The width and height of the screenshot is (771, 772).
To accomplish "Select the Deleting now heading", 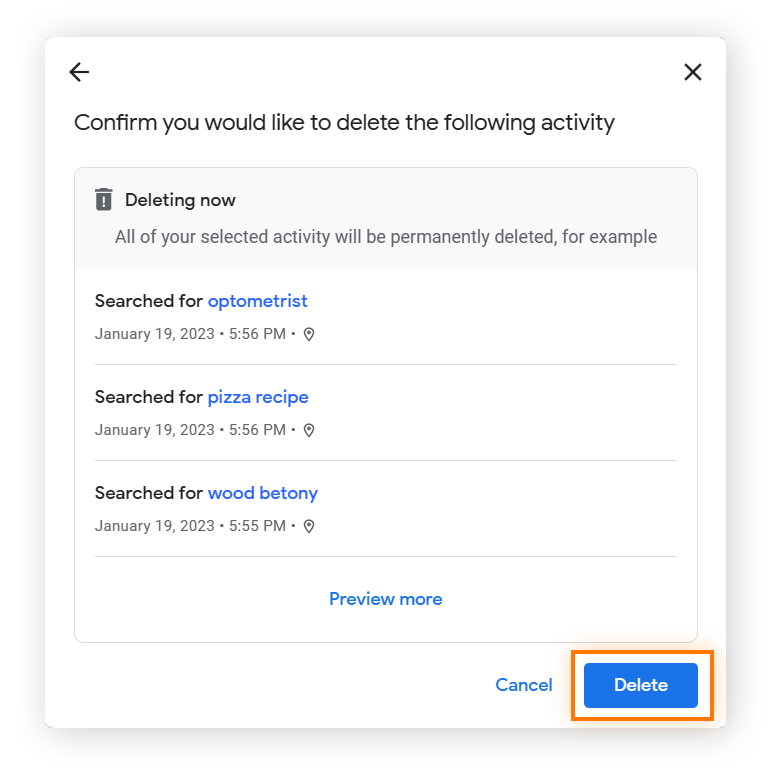I will (x=180, y=200).
